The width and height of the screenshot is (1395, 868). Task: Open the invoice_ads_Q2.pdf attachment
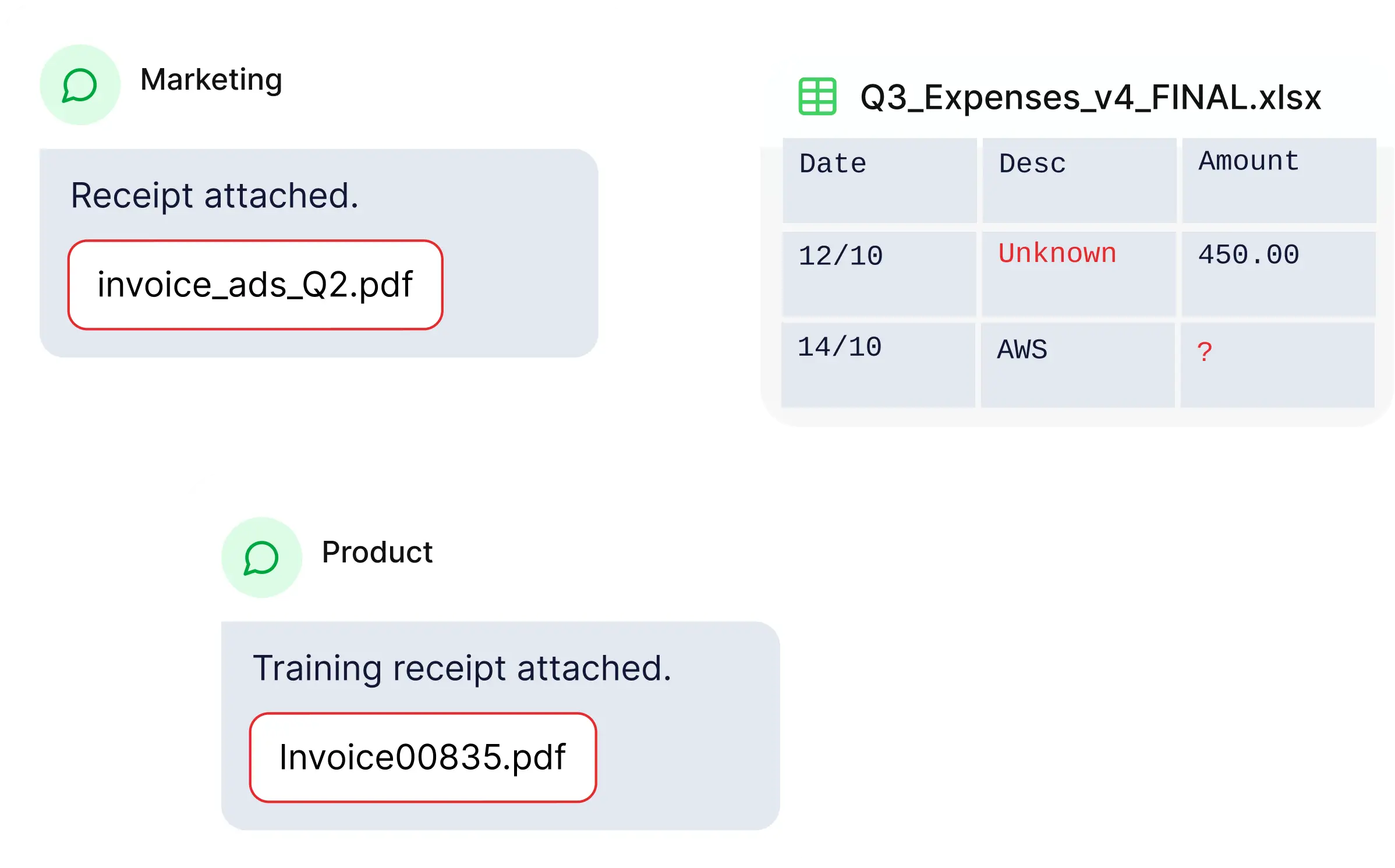click(255, 285)
